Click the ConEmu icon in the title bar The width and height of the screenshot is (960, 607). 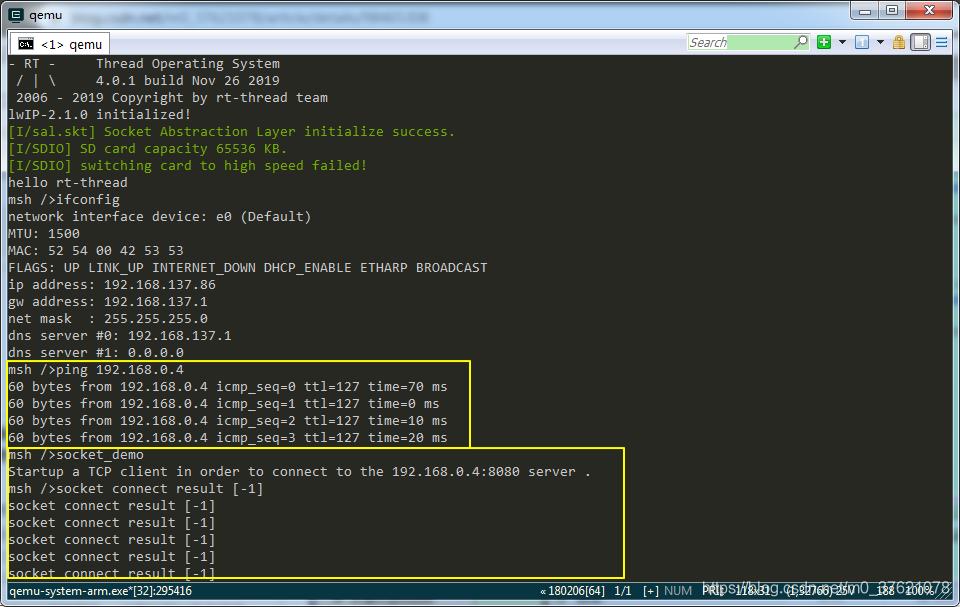(x=15, y=14)
